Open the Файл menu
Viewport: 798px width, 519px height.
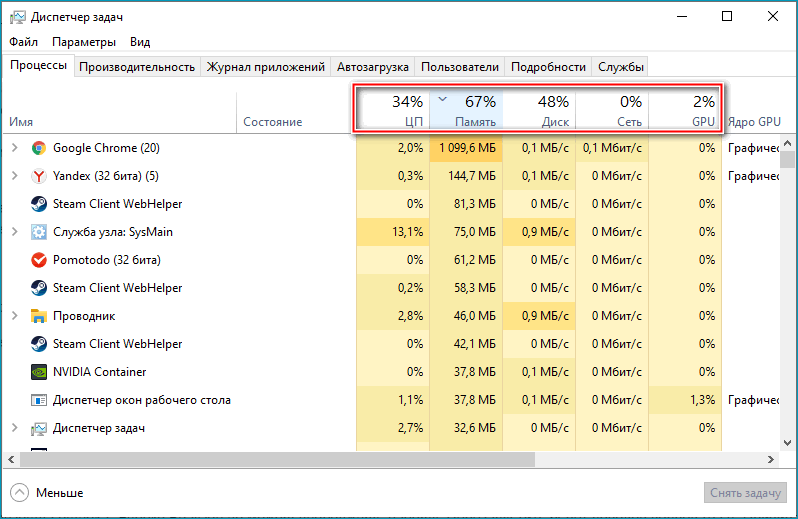[x=24, y=42]
